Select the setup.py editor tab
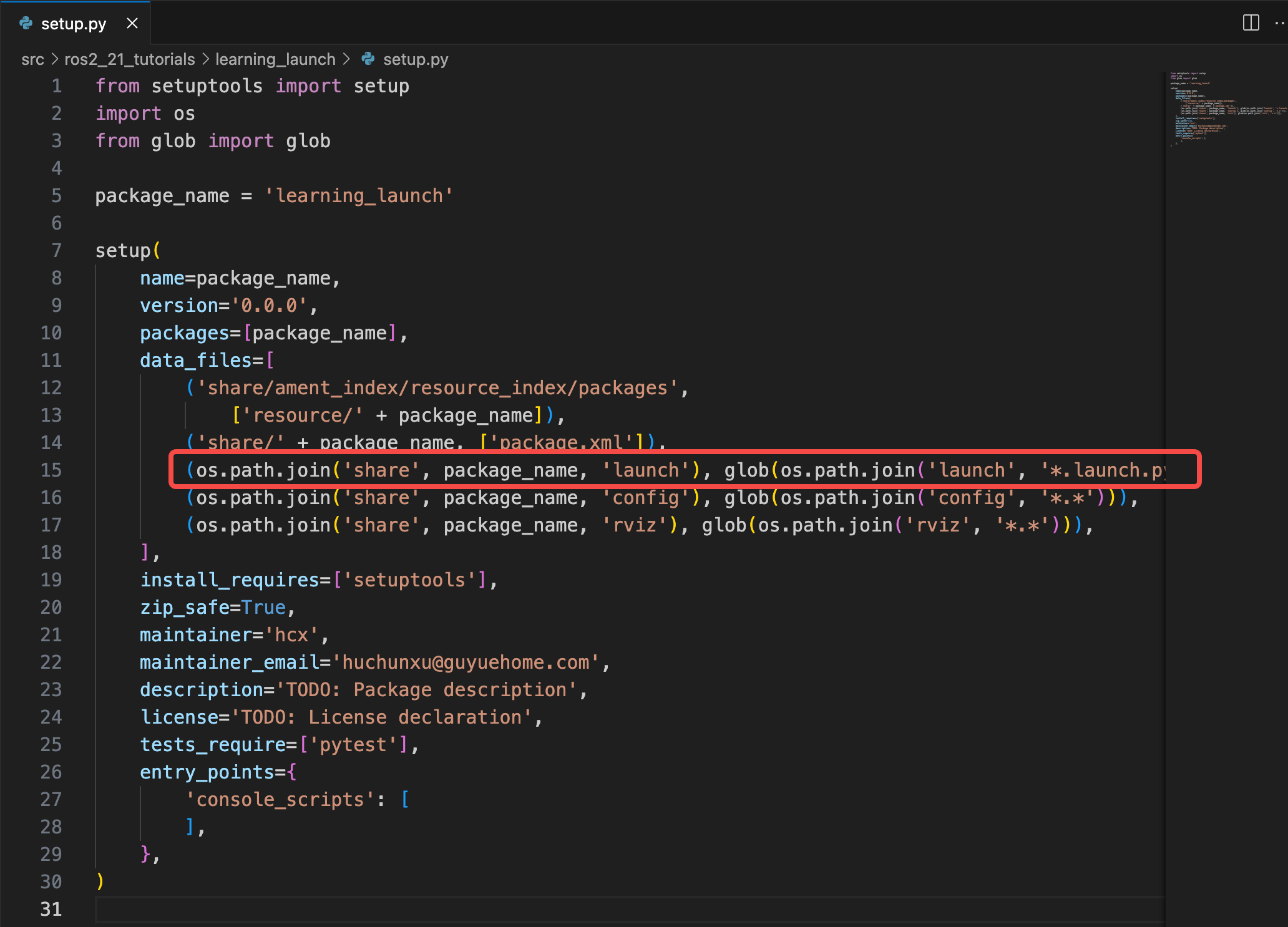Screen dimensions: 1288x927 point(74,24)
